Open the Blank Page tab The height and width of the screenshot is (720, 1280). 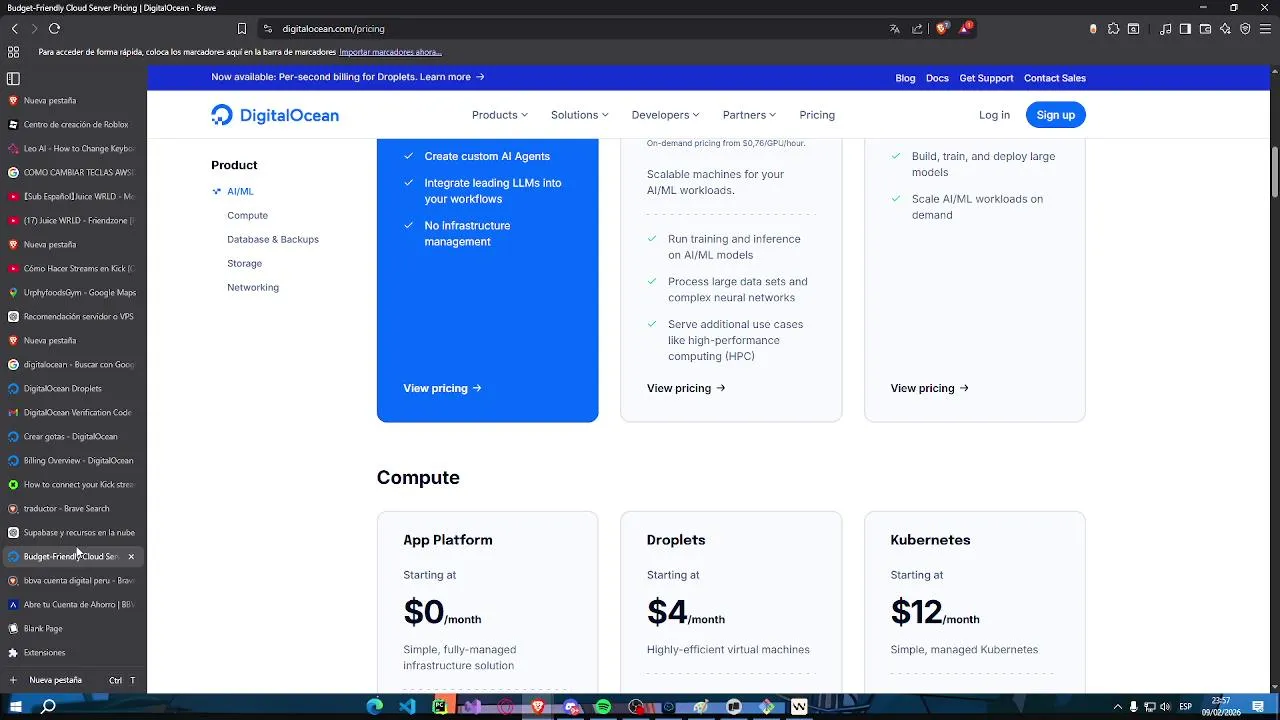point(73,629)
